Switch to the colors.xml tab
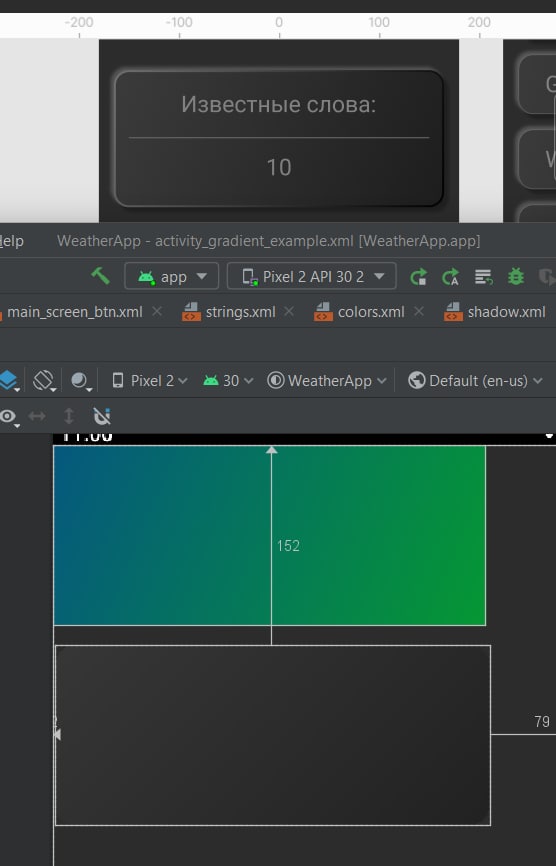Image resolution: width=556 pixels, height=866 pixels. (370, 312)
